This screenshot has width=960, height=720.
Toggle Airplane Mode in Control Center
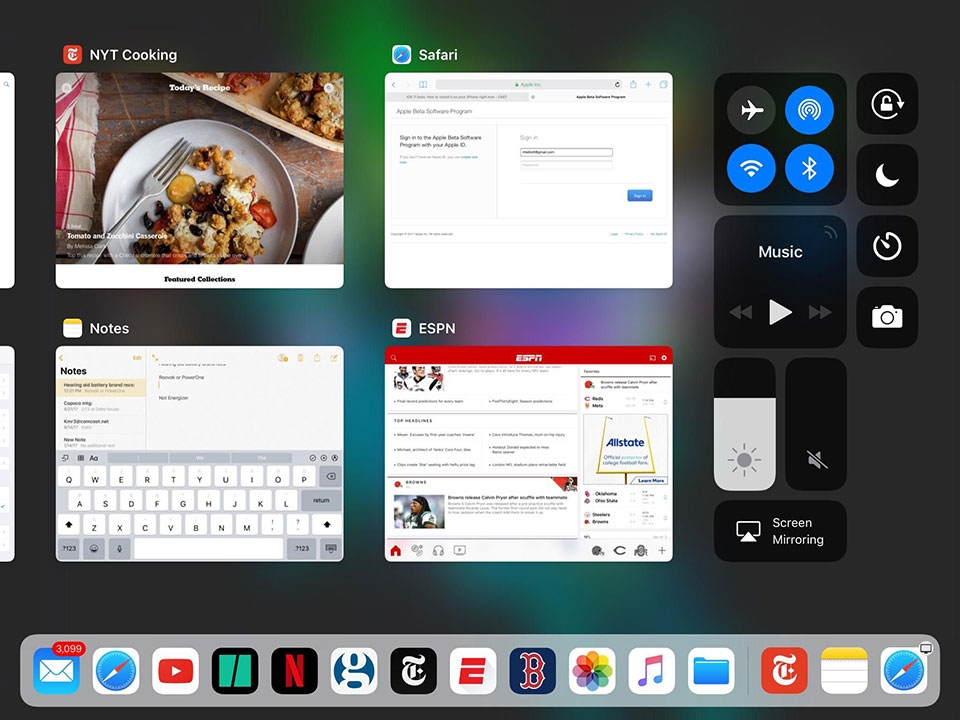click(x=751, y=110)
